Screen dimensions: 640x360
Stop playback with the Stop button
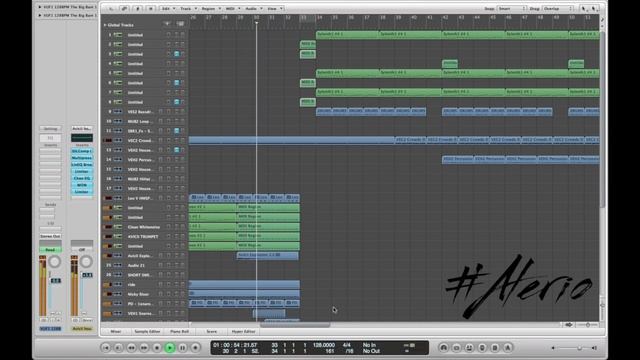(157, 348)
